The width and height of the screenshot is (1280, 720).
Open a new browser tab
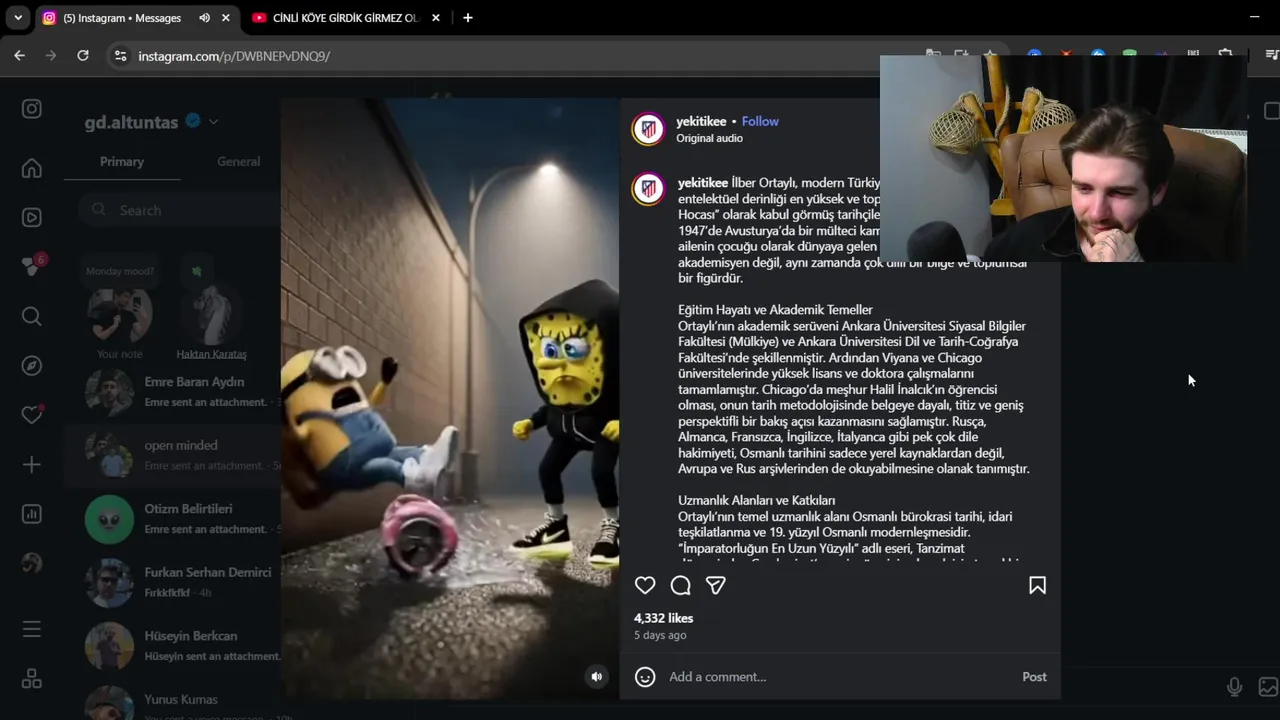coord(467,18)
